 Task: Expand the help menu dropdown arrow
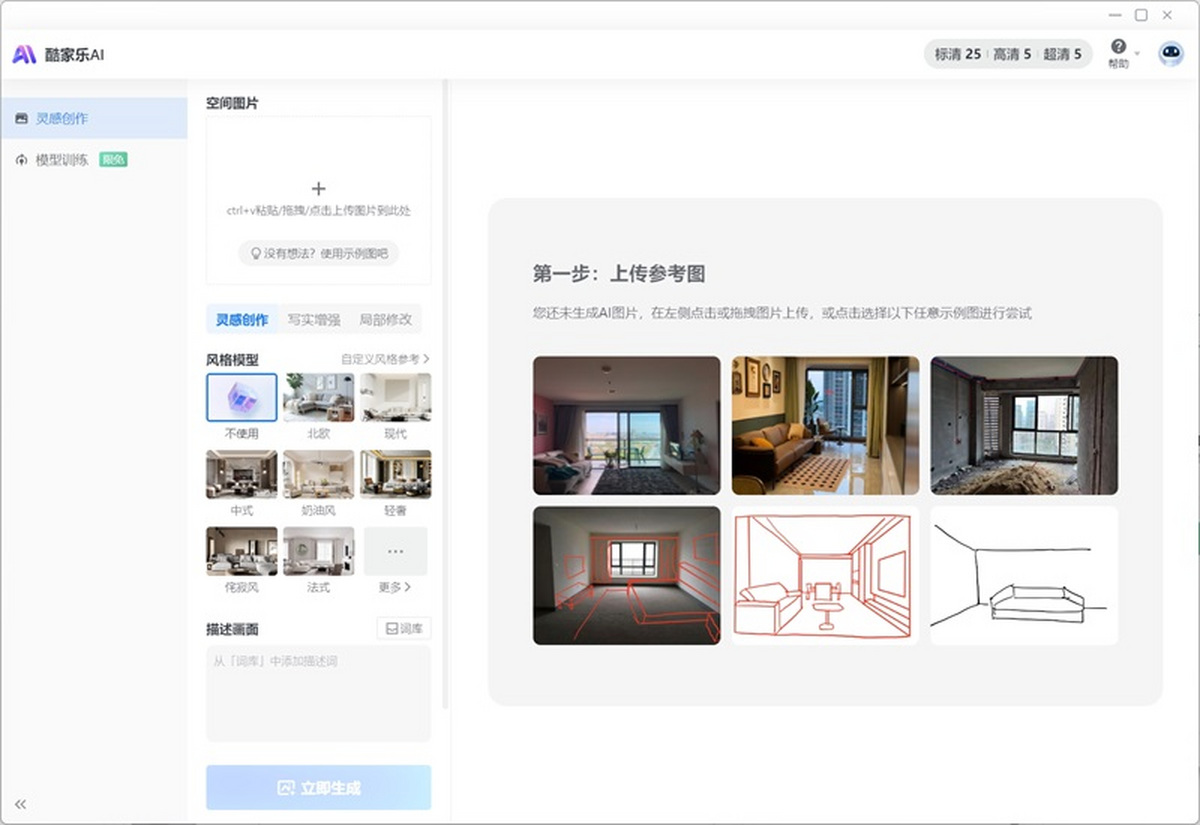pyautogui.click(x=1137, y=53)
